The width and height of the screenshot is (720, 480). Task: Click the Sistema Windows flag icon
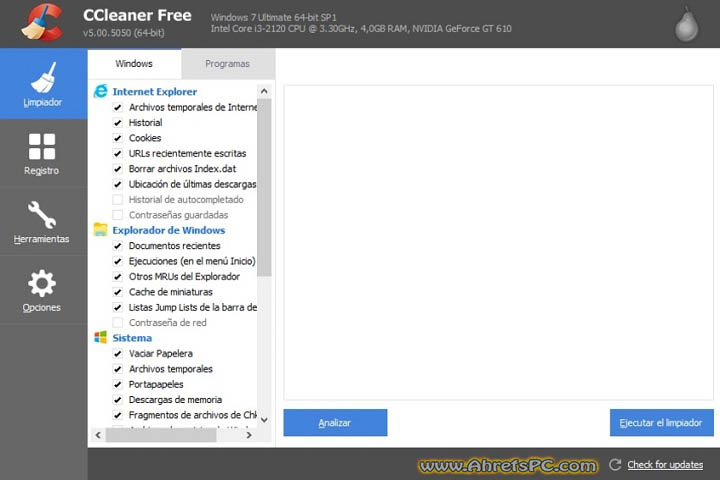click(x=101, y=338)
